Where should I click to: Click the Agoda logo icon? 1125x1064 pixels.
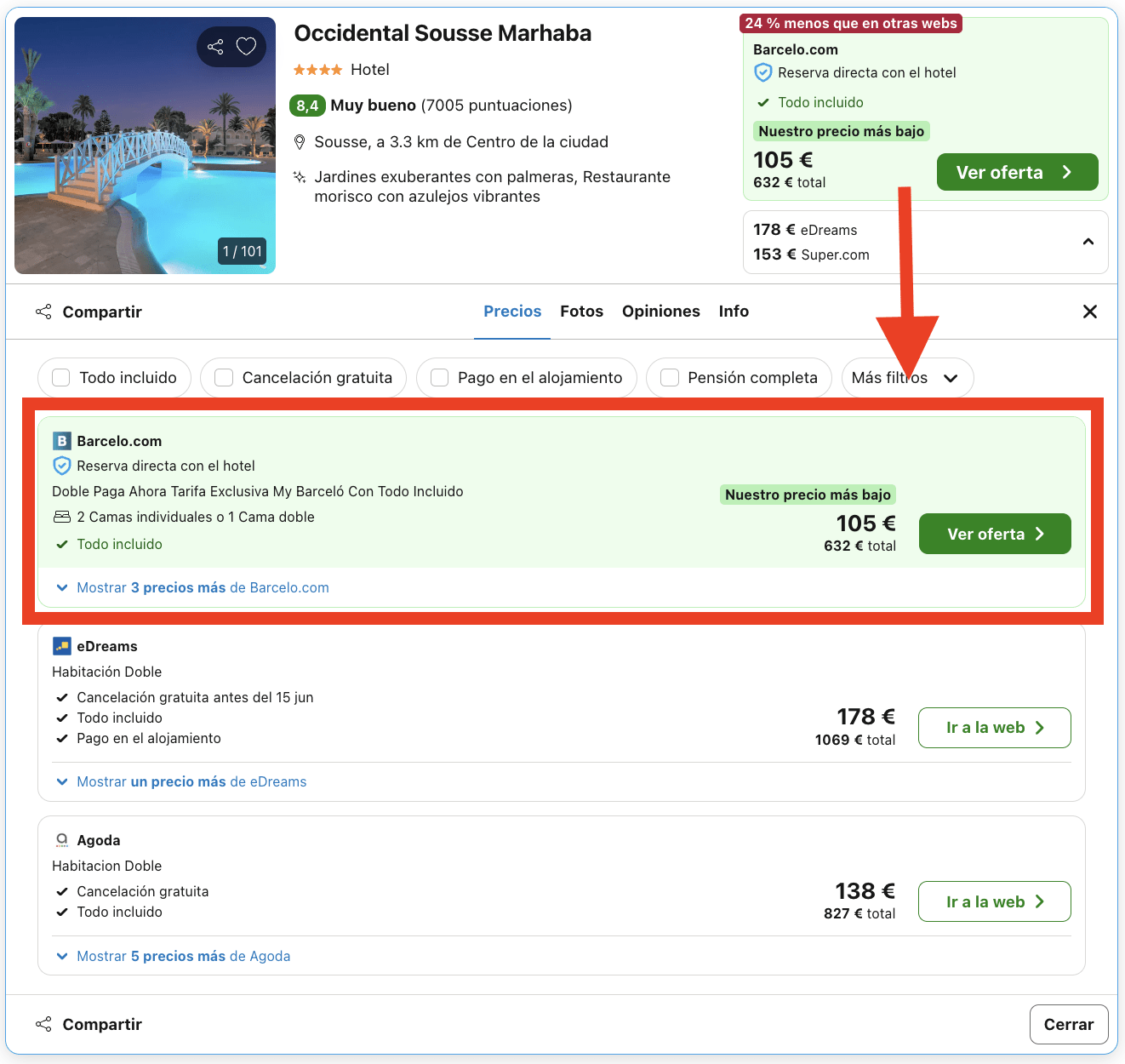pyautogui.click(x=61, y=840)
